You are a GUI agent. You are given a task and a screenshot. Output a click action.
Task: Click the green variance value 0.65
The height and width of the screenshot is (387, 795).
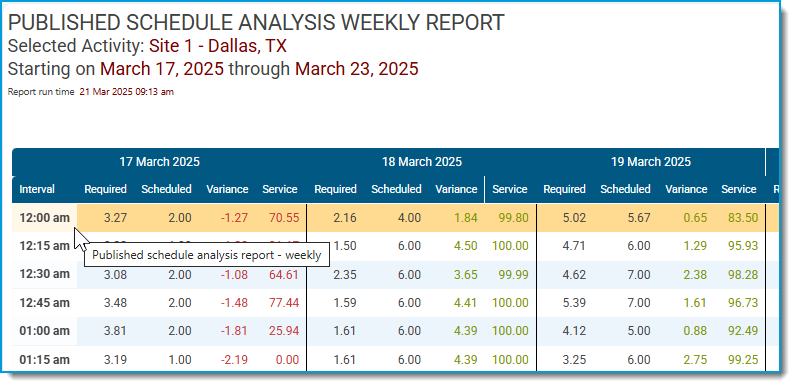[695, 218]
